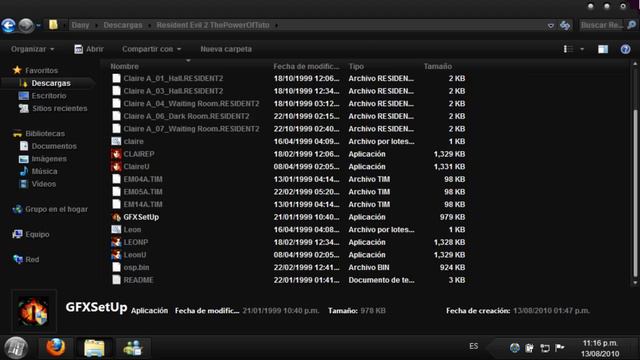The width and height of the screenshot is (640, 360).
Task: Toggle the preview pane icon
Action: pyautogui.click(x=603, y=49)
